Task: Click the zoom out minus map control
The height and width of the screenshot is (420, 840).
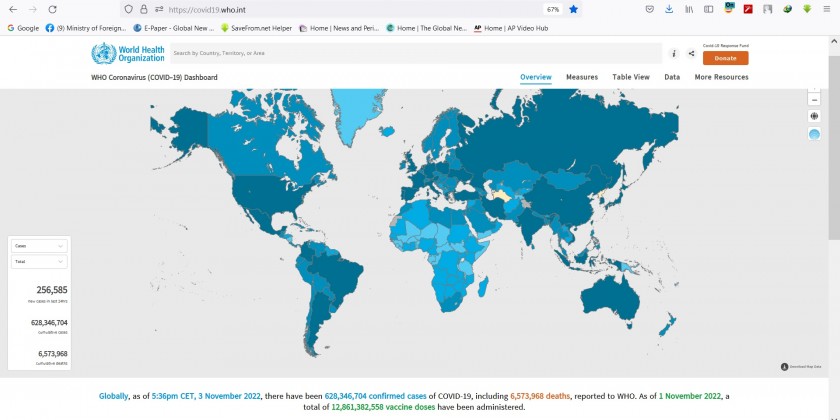Action: tap(813, 99)
